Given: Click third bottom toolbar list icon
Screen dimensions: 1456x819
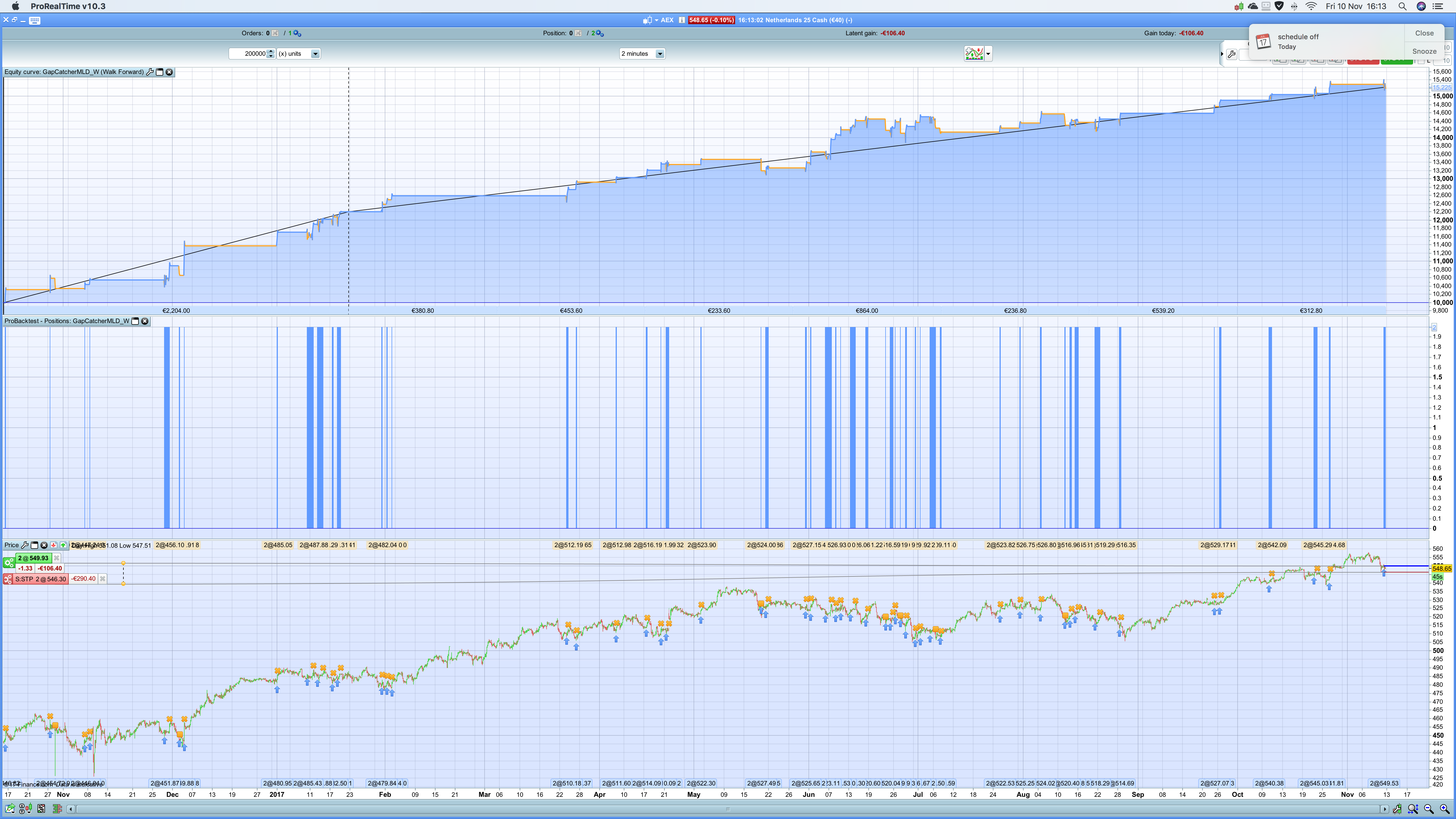Looking at the screenshot, I should click(x=41, y=809).
